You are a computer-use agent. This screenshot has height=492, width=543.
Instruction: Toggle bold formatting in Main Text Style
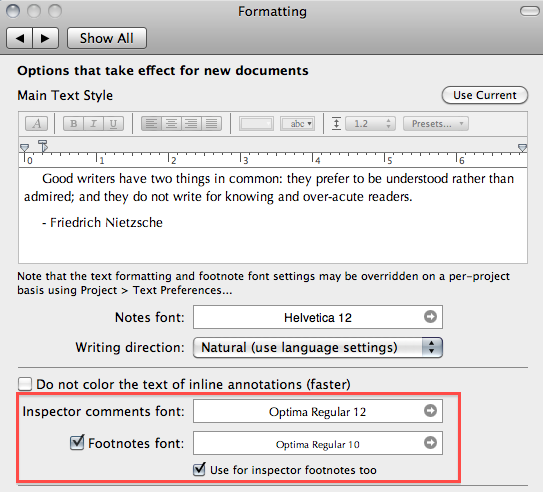73,124
